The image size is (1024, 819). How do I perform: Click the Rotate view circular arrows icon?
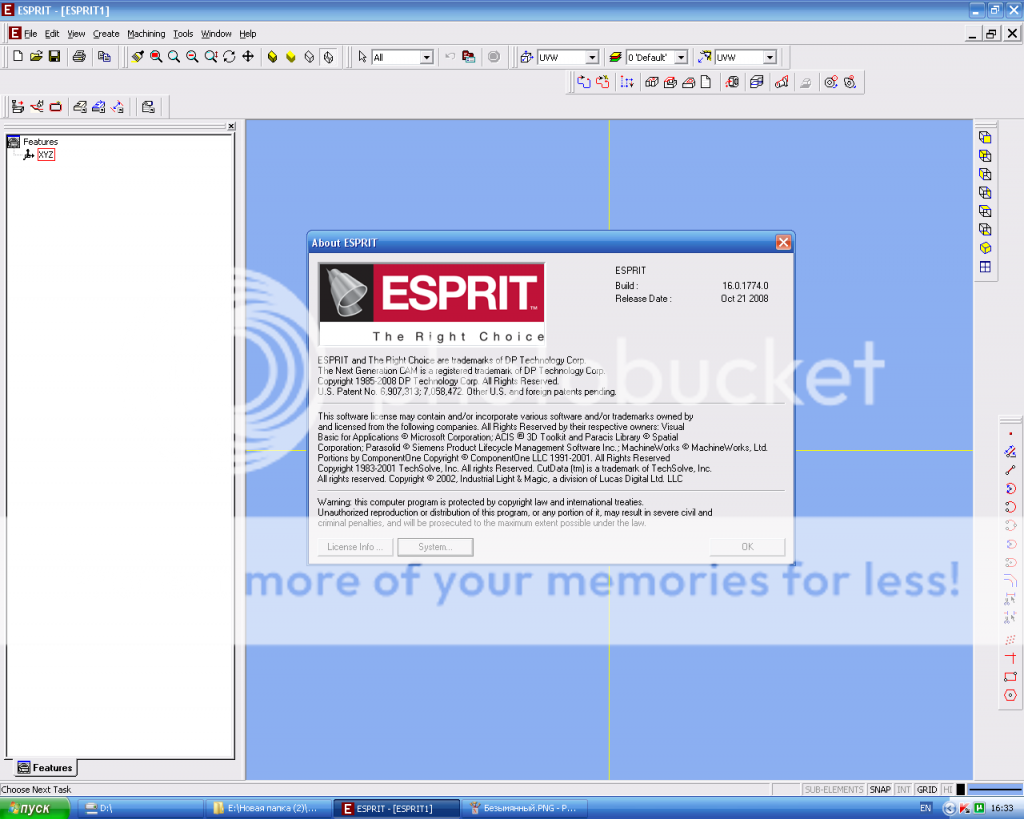[229, 57]
